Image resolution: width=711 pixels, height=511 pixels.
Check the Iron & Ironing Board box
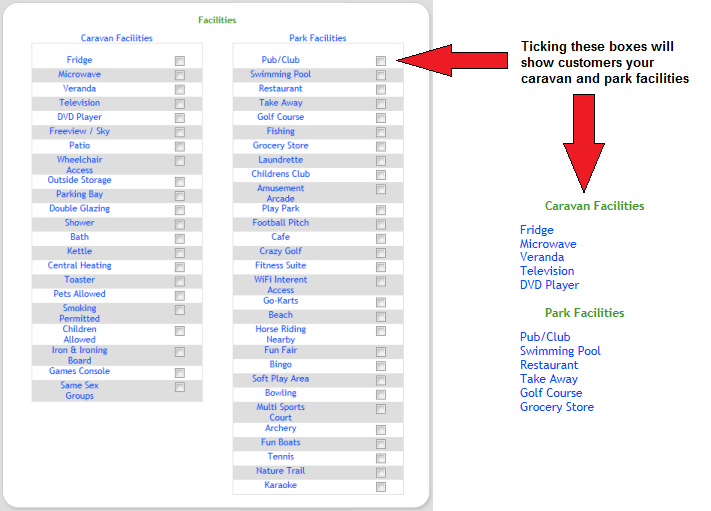click(x=180, y=352)
